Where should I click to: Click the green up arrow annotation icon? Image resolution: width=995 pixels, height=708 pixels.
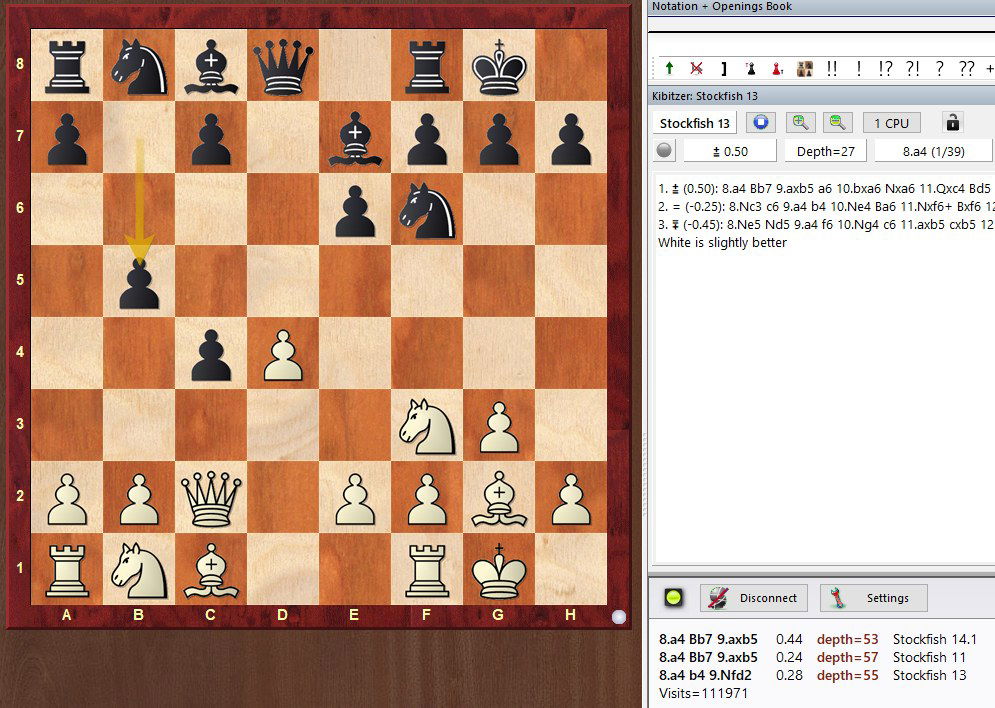coord(669,69)
